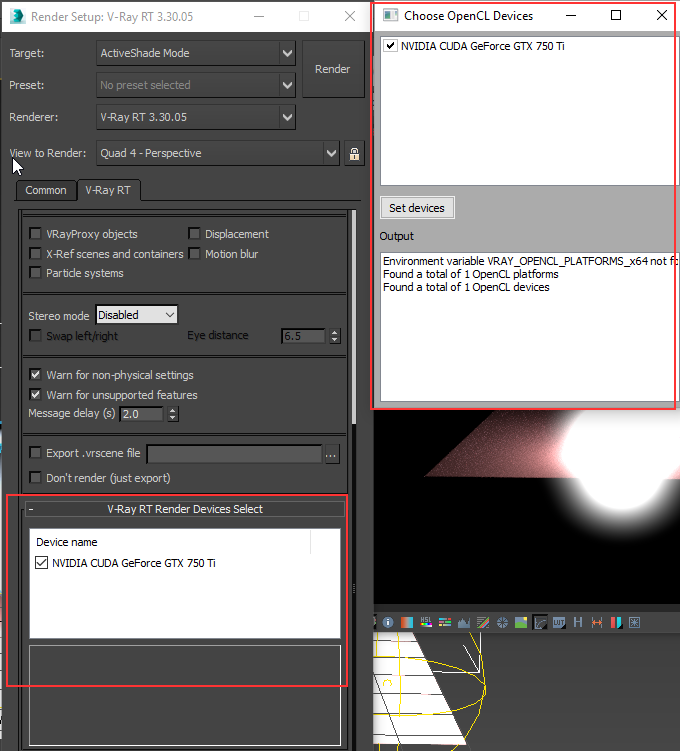
Task: Open the HSL color correction icon
Action: tap(426, 622)
